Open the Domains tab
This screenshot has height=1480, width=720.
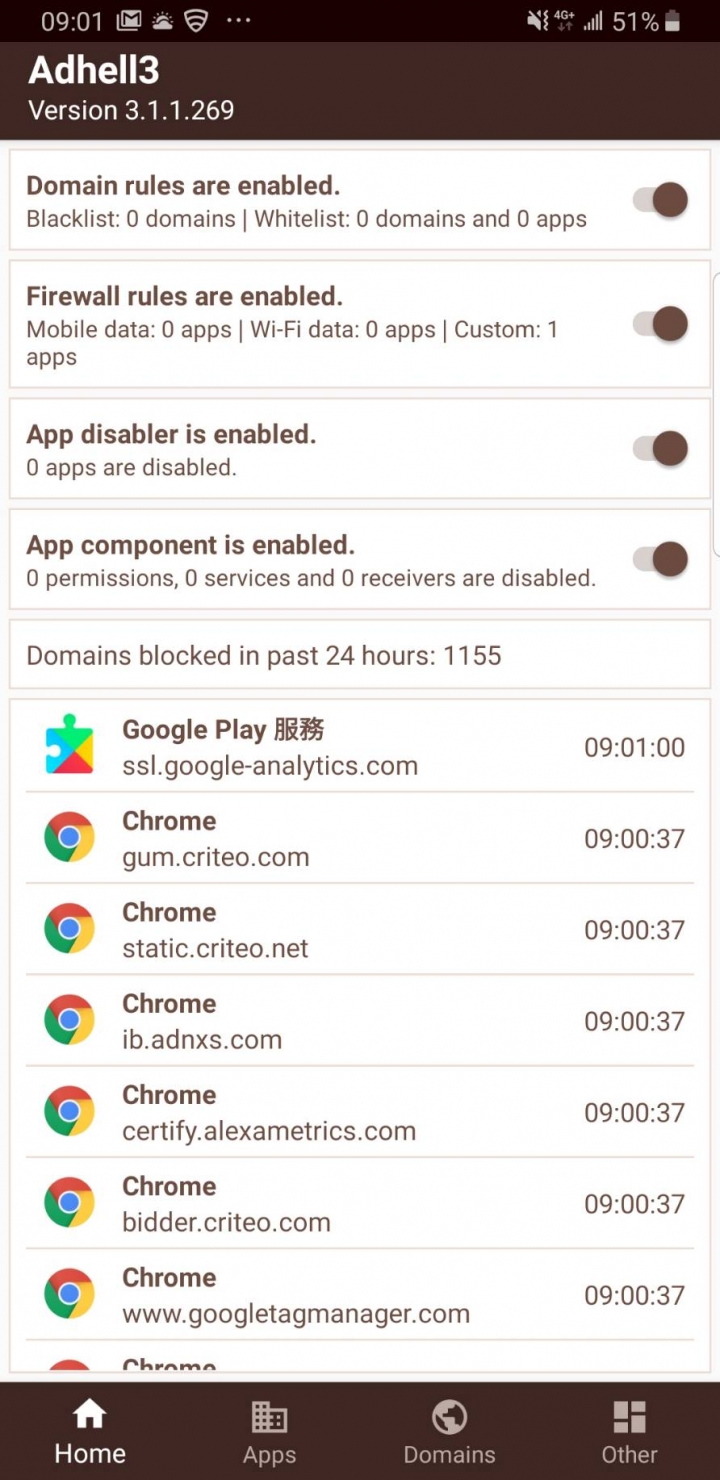(x=450, y=1432)
